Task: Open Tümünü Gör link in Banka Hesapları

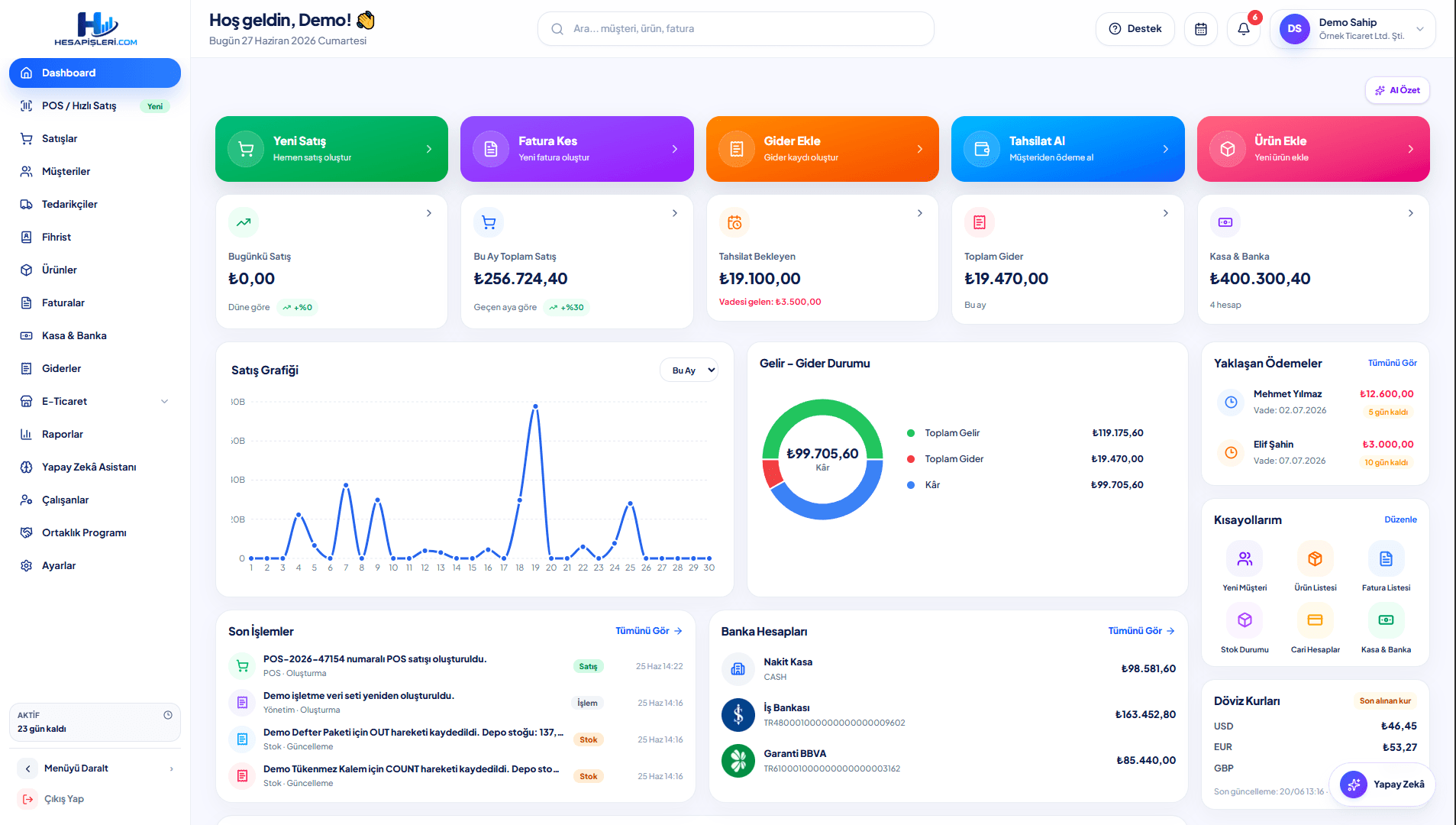Action: (x=1141, y=631)
